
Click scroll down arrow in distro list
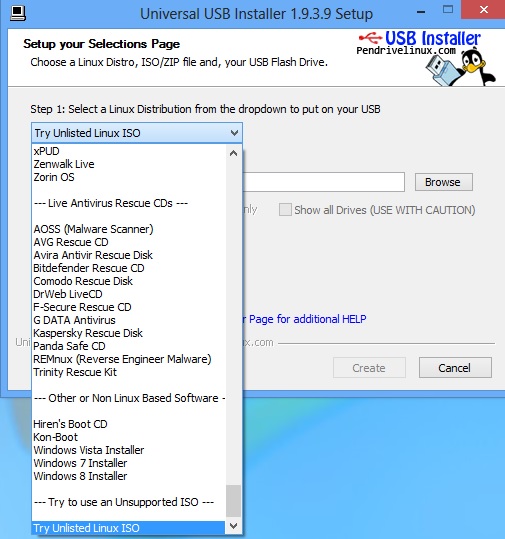point(233,526)
